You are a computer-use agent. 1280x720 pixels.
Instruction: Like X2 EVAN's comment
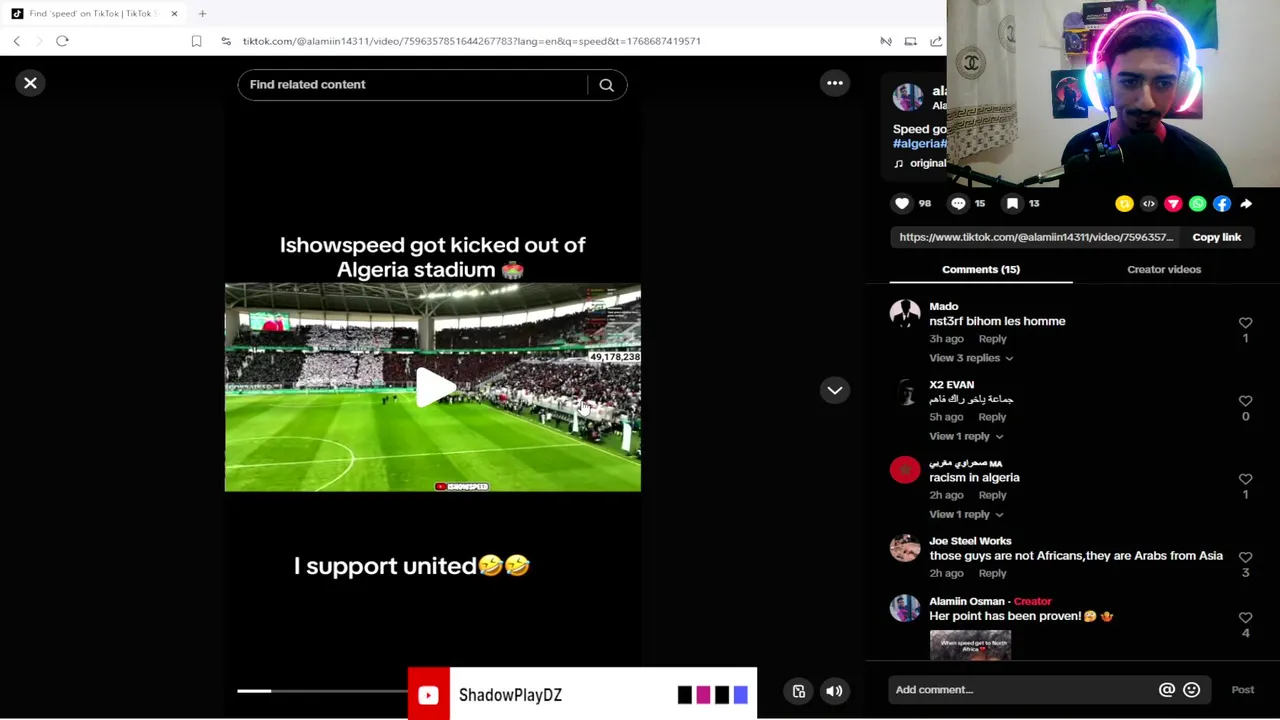(1245, 401)
